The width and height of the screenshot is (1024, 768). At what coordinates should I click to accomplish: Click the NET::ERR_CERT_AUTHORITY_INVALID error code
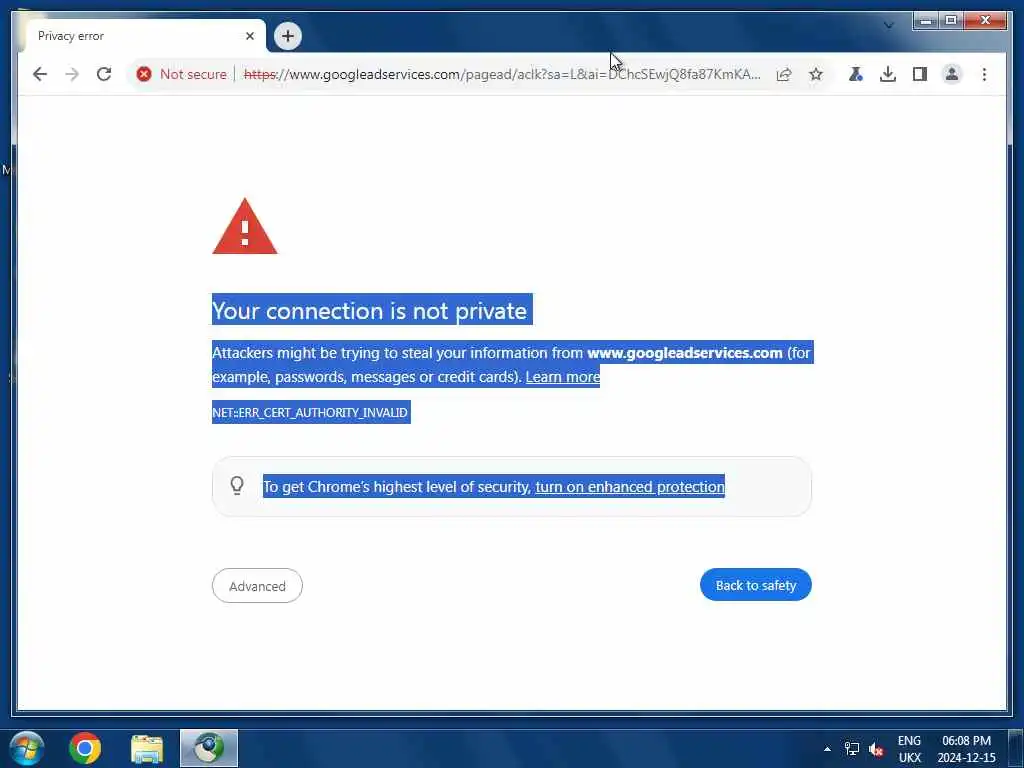click(310, 413)
